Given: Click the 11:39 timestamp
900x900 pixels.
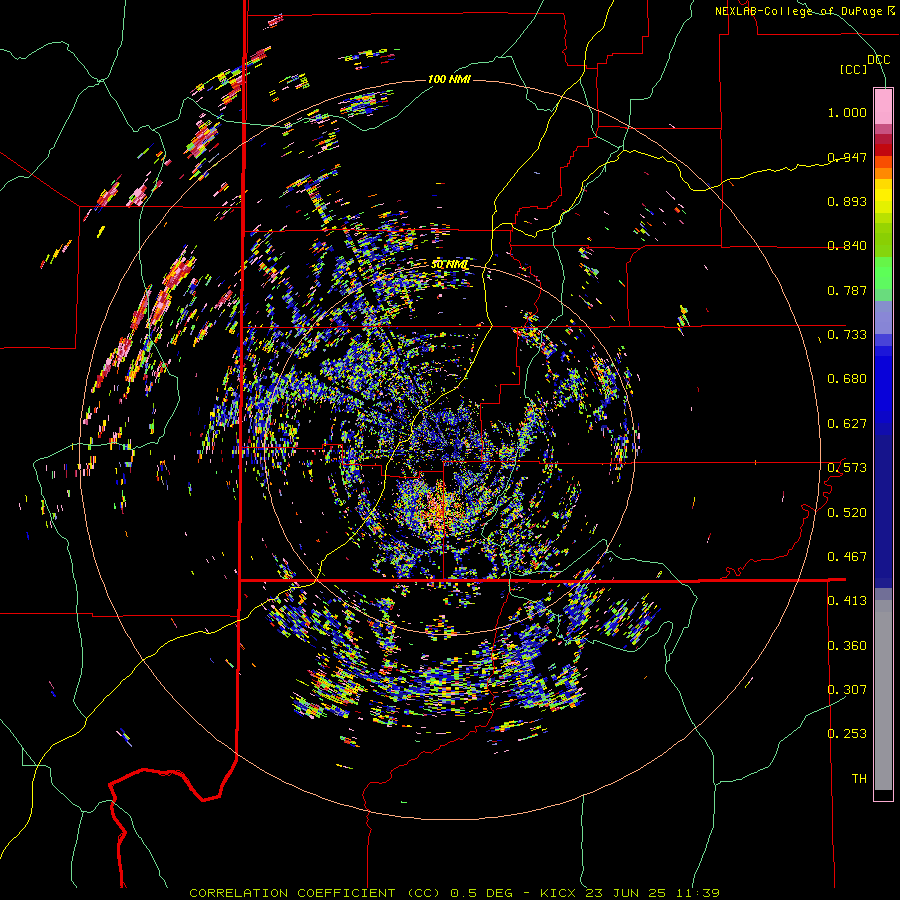Looking at the screenshot, I should pyautogui.click(x=697, y=893).
